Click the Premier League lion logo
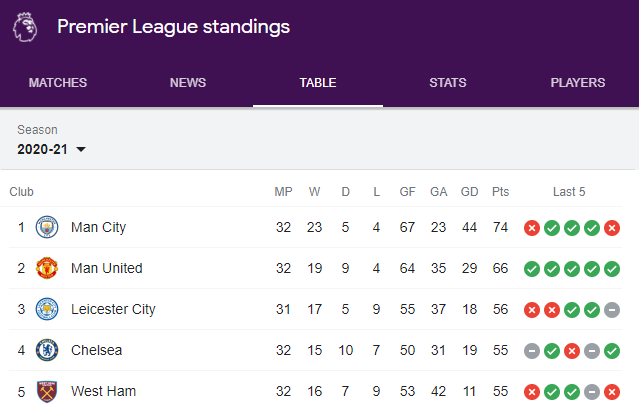 [x=25, y=27]
